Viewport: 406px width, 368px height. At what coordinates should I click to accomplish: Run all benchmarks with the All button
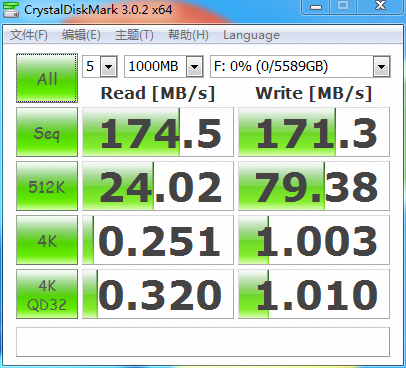coord(47,78)
